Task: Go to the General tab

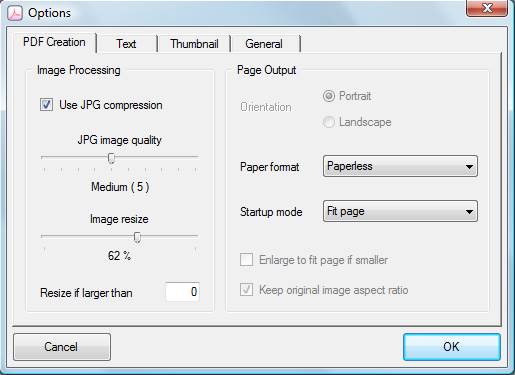Action: click(264, 44)
